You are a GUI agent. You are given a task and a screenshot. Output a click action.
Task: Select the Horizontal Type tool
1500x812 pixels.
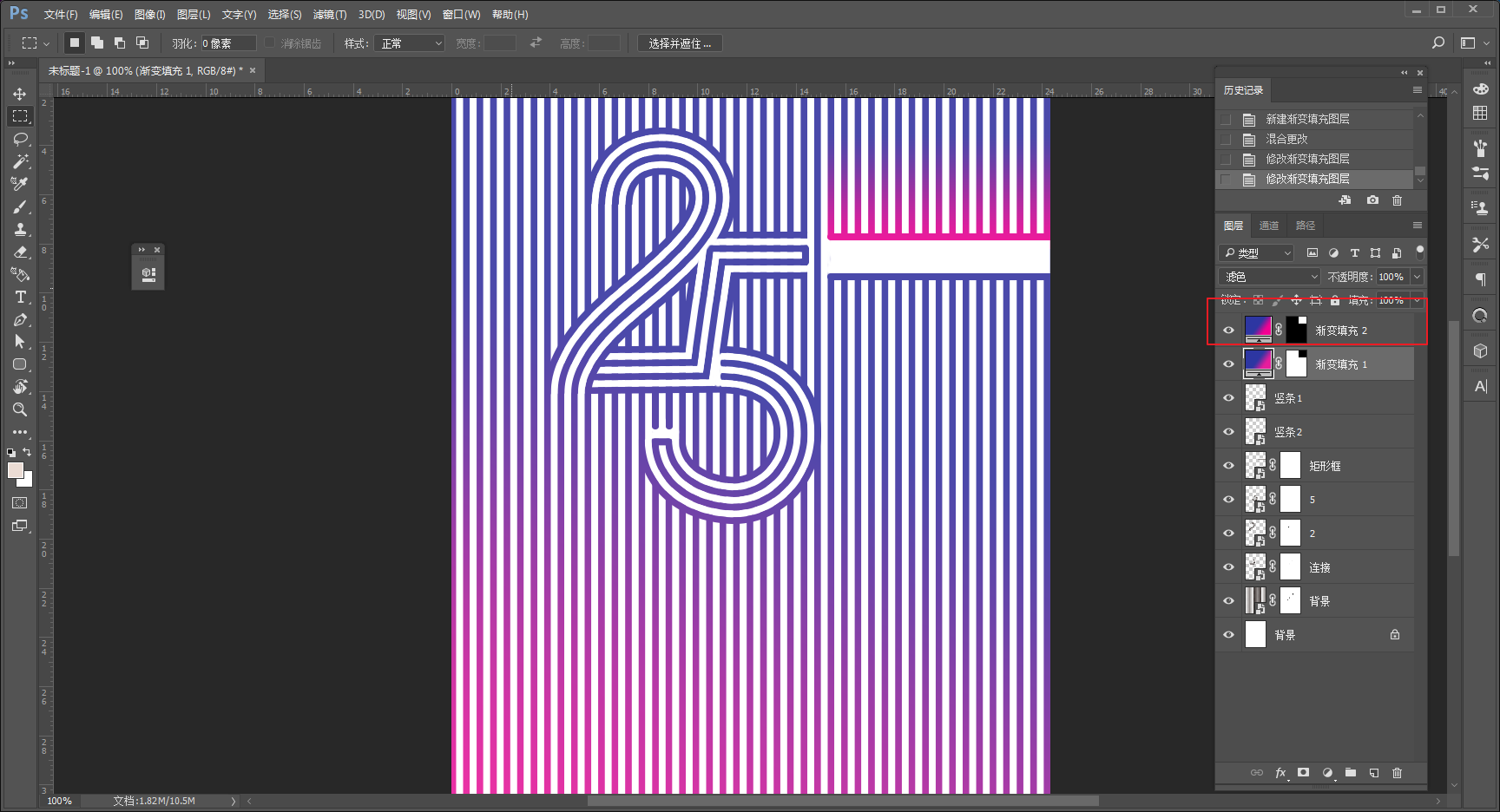coord(20,297)
